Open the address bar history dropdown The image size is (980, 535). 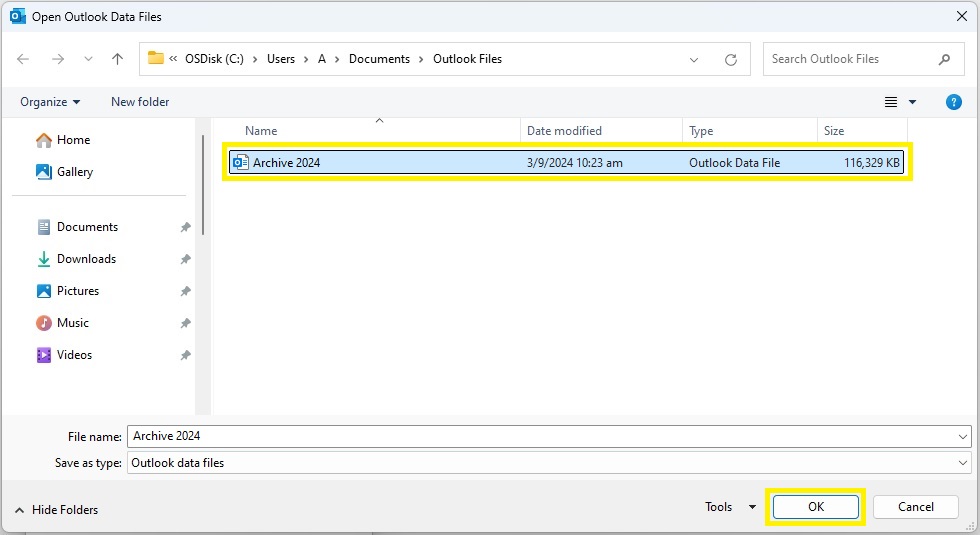tap(694, 59)
